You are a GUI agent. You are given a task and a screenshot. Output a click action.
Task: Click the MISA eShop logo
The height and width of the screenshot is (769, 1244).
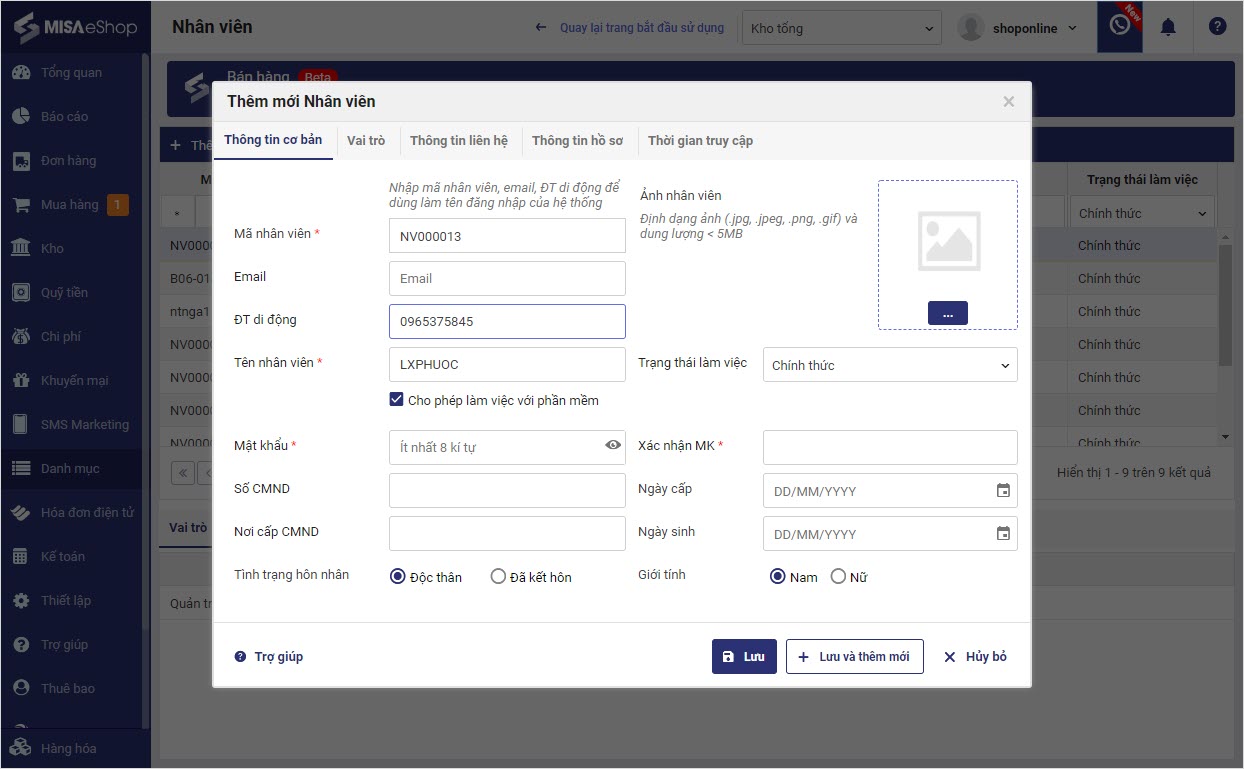click(75, 27)
